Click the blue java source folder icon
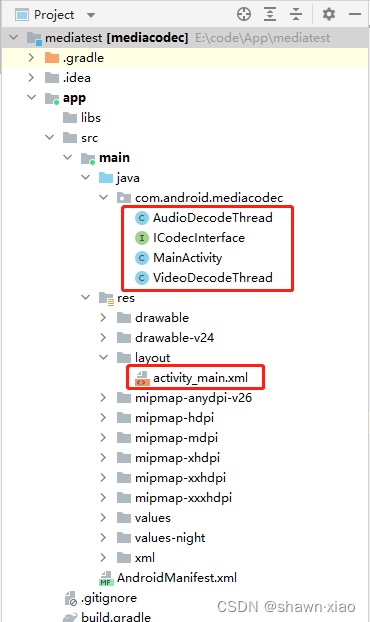This screenshot has width=370, height=622. coord(106,177)
